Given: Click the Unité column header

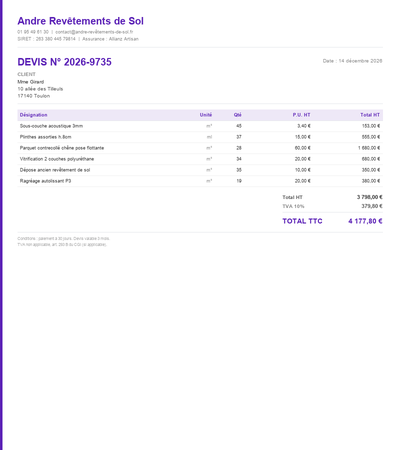Looking at the screenshot, I should click(206, 115).
